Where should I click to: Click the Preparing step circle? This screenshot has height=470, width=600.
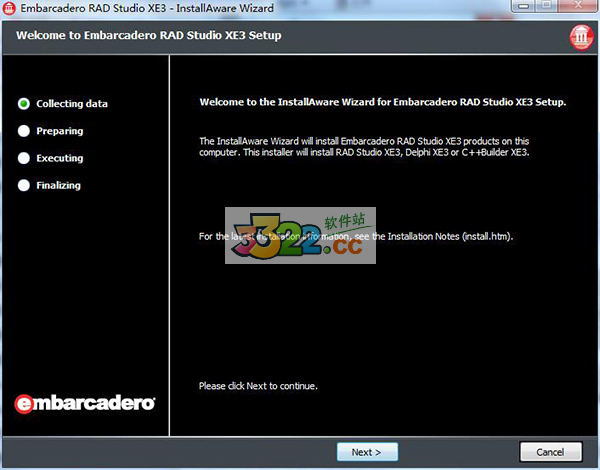24,131
